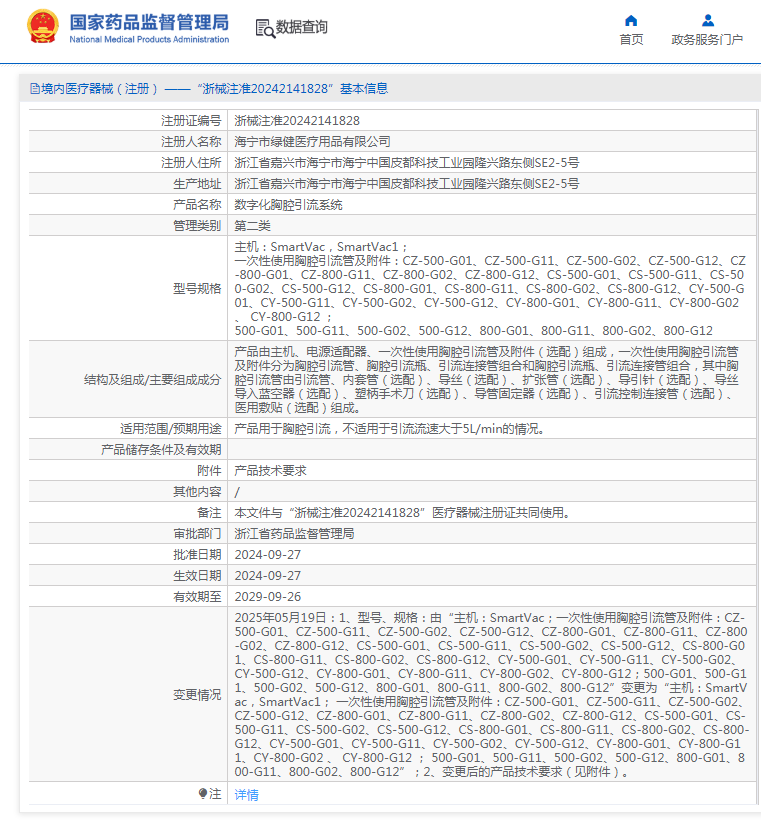Image resolution: width=761 pixels, height=820 pixels.
Task: Click the 变更情况 row label
Action: tap(197, 694)
